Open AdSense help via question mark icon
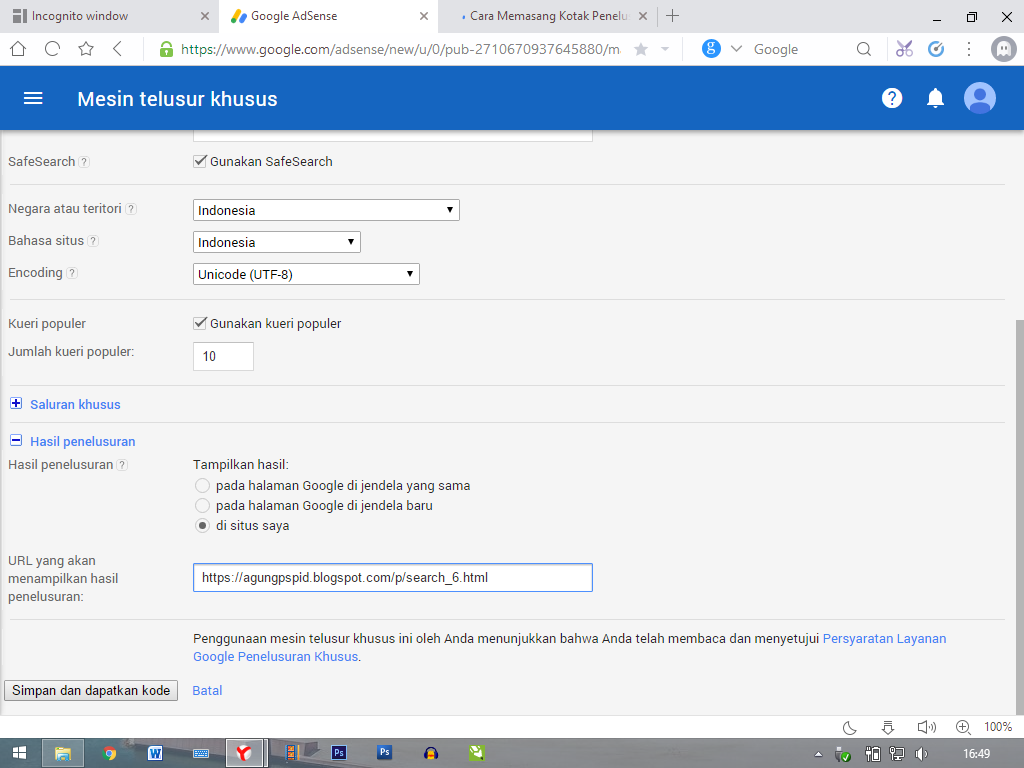 pyautogui.click(x=892, y=97)
